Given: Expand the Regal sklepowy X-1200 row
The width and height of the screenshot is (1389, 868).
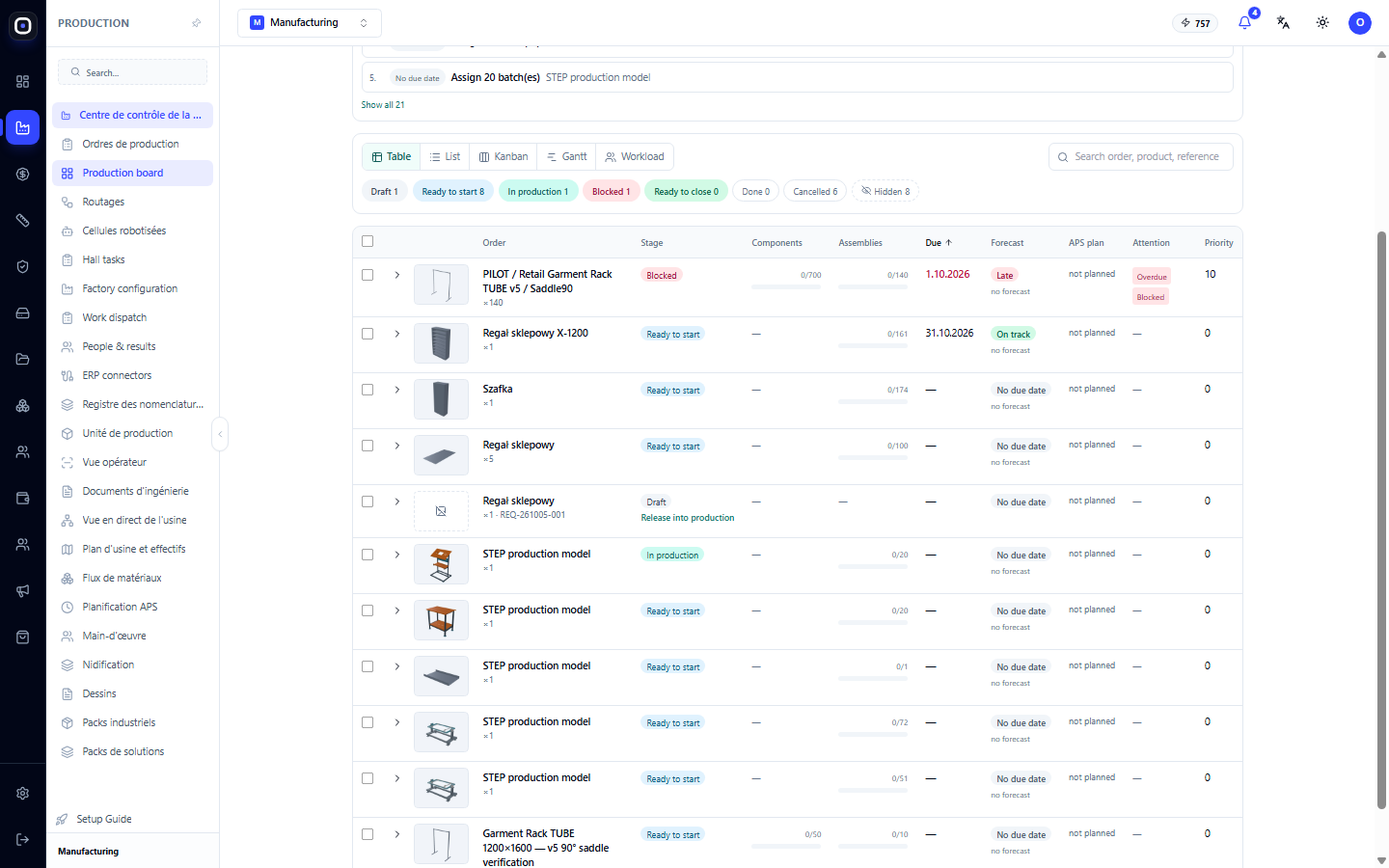Looking at the screenshot, I should (x=397, y=334).
